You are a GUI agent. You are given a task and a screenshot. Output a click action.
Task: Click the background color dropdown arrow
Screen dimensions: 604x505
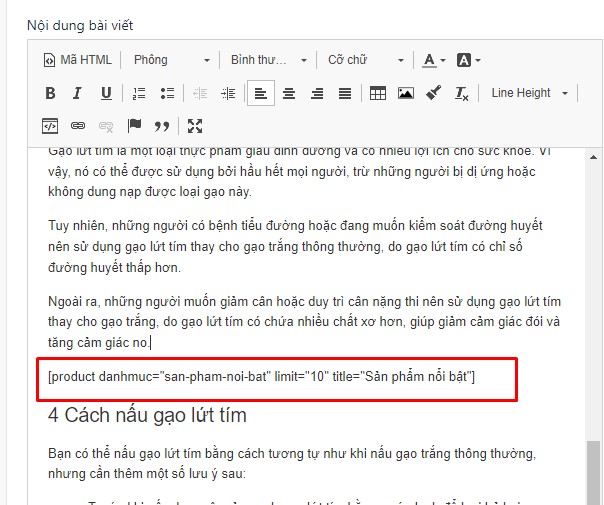(478, 60)
